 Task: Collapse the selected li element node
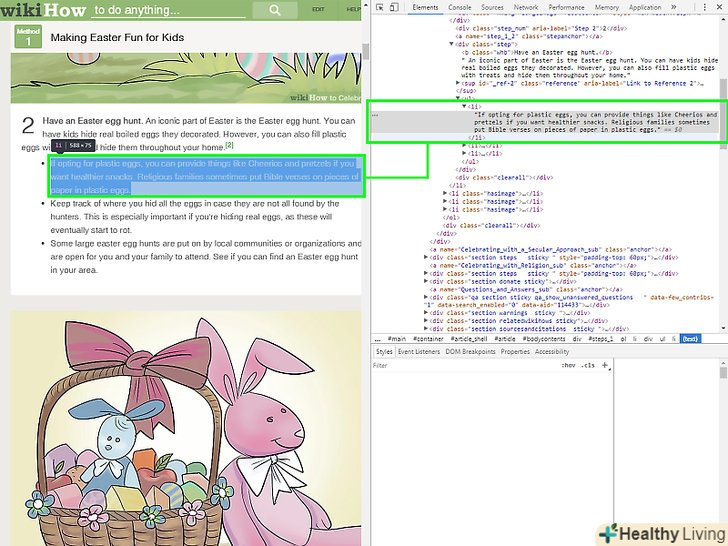coord(463,106)
